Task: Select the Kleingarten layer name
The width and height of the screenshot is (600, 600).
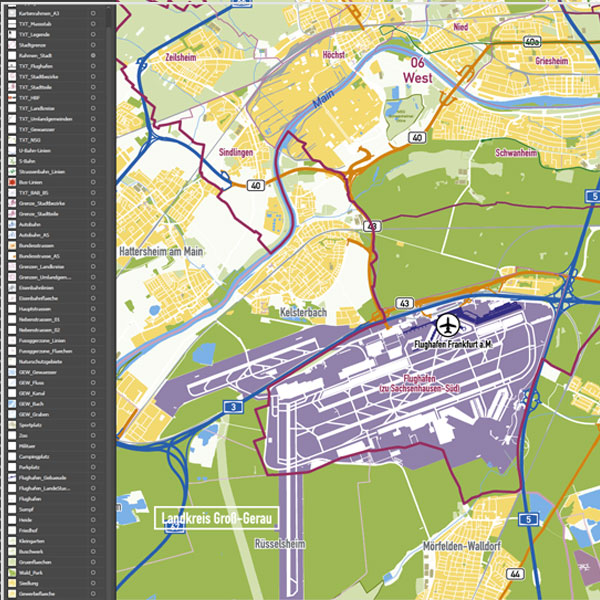Action: tap(32, 541)
